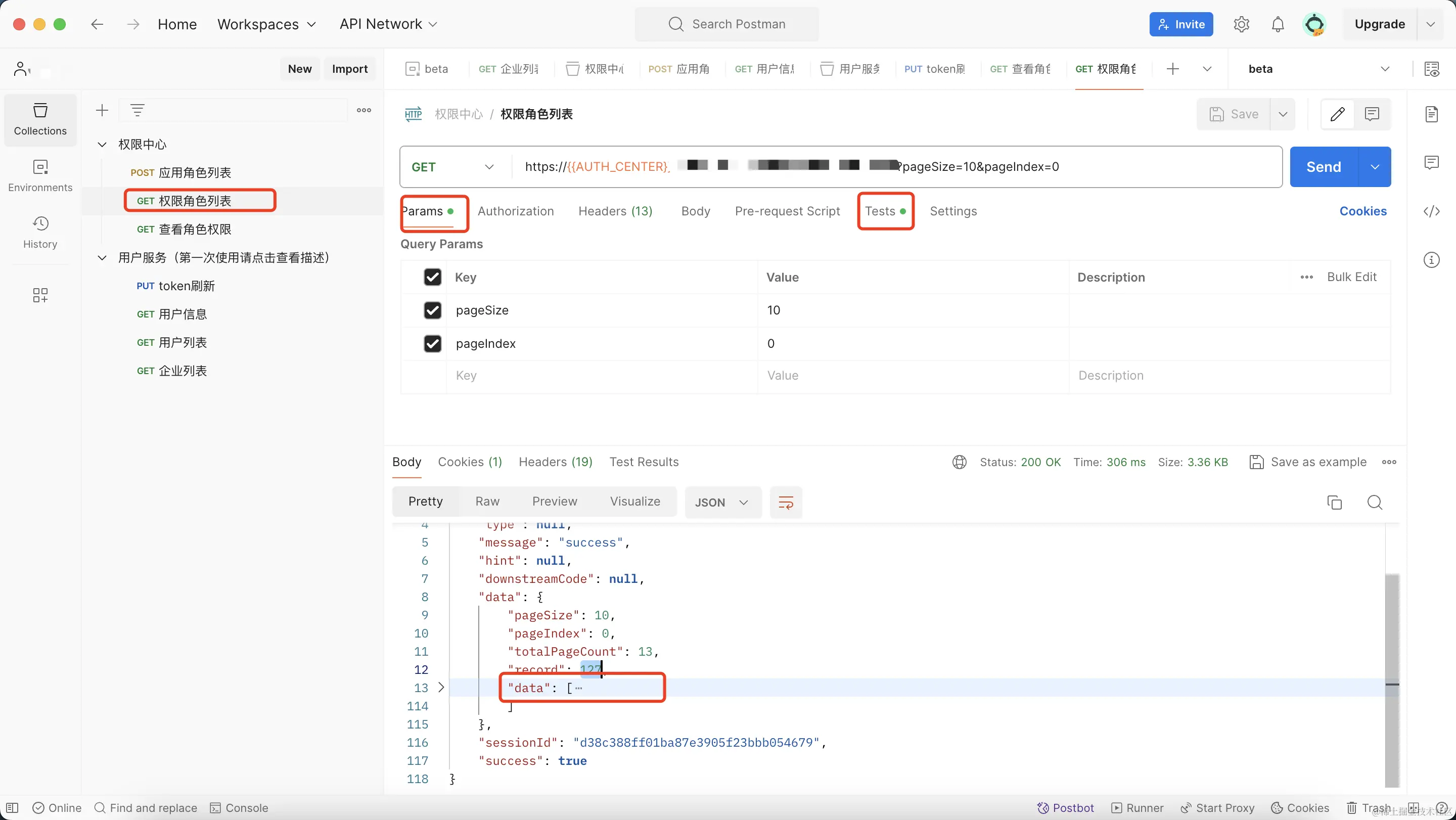Viewport: 1456px width, 820px height.
Task: Click the request info icon
Action: [1431, 260]
